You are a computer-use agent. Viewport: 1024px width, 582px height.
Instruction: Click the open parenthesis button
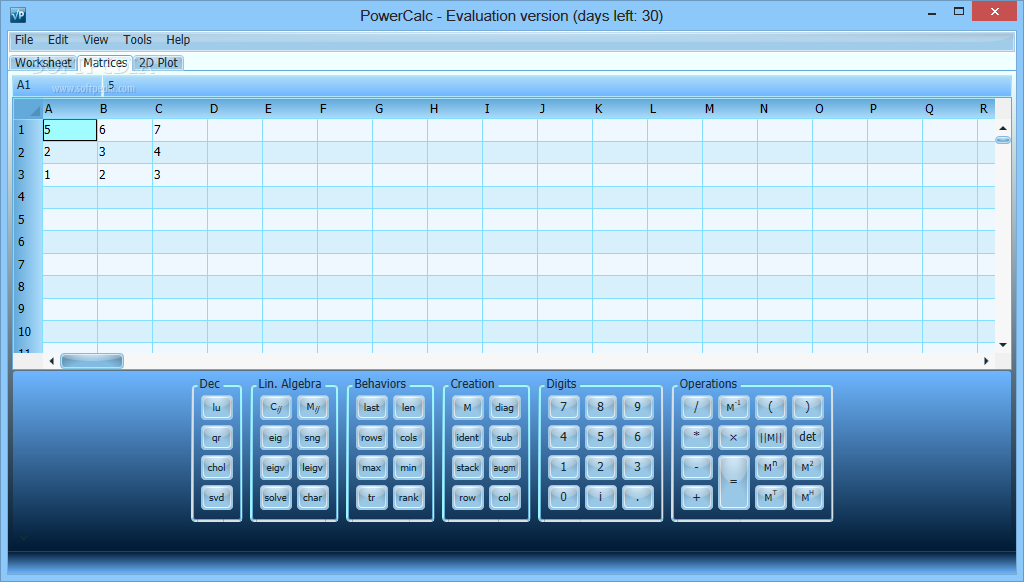tap(771, 408)
